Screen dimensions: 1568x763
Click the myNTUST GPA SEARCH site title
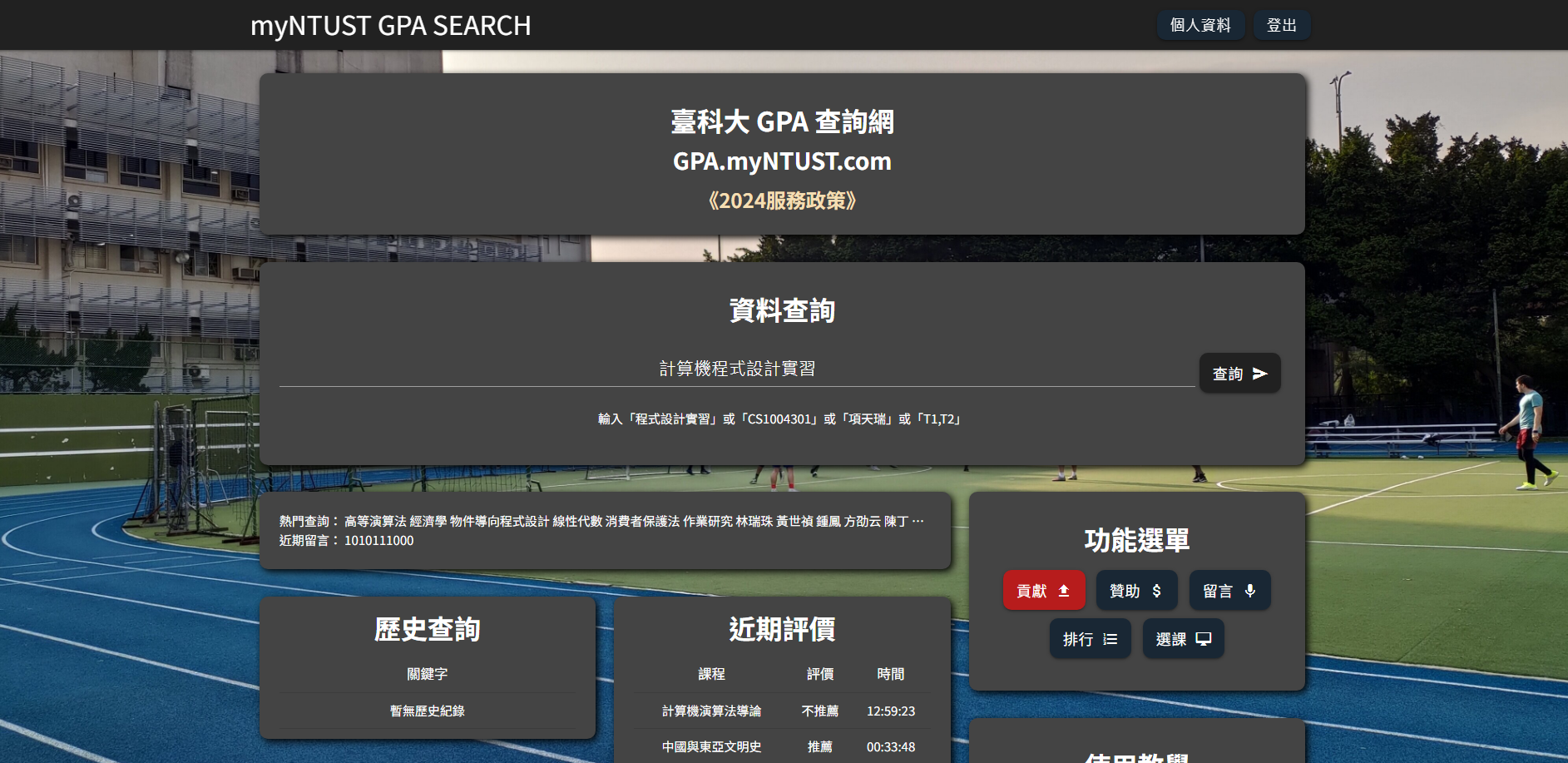point(390,26)
